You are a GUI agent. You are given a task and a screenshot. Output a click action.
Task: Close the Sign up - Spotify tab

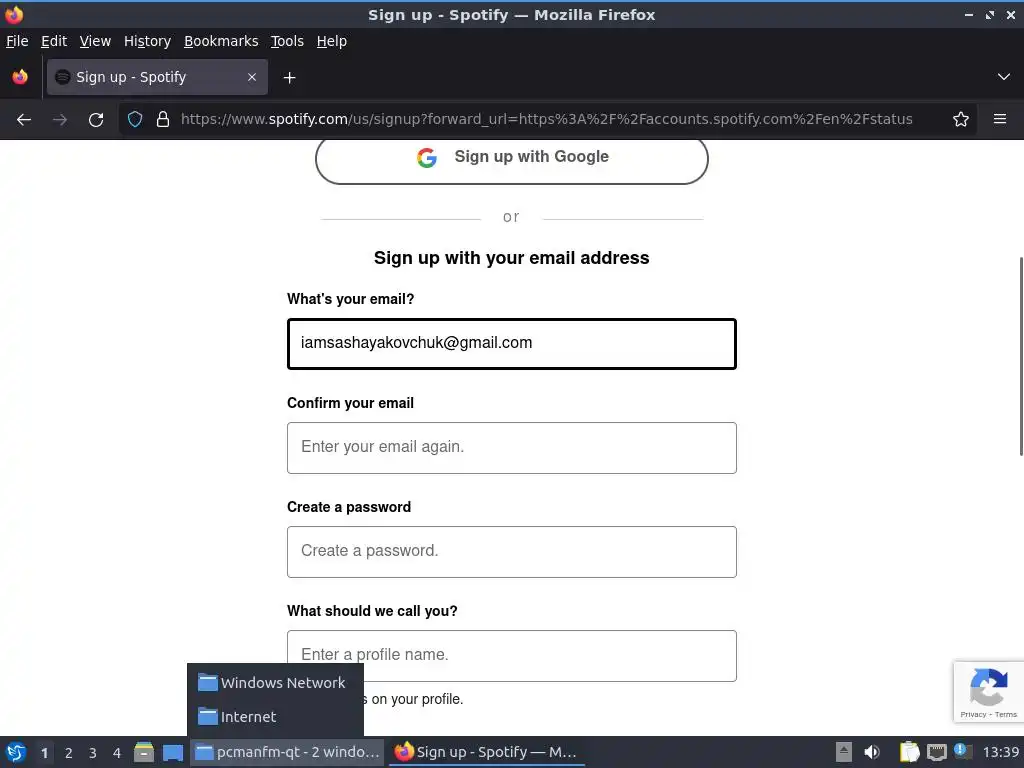pos(252,77)
